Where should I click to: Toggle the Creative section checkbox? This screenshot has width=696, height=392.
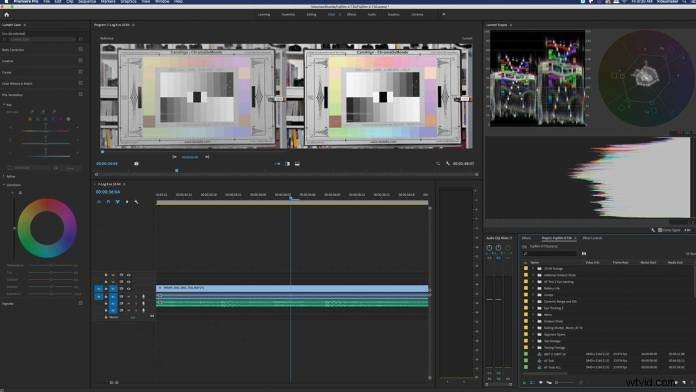80,60
